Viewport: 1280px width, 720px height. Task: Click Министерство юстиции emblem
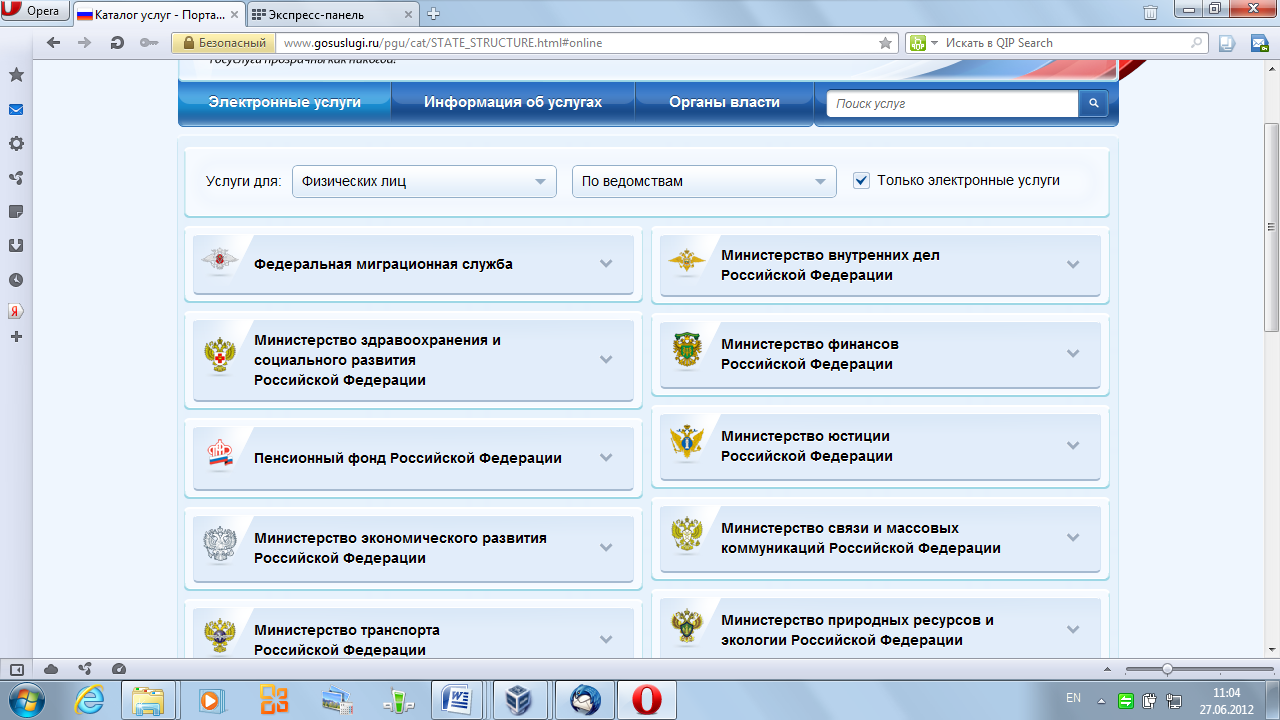[686, 443]
